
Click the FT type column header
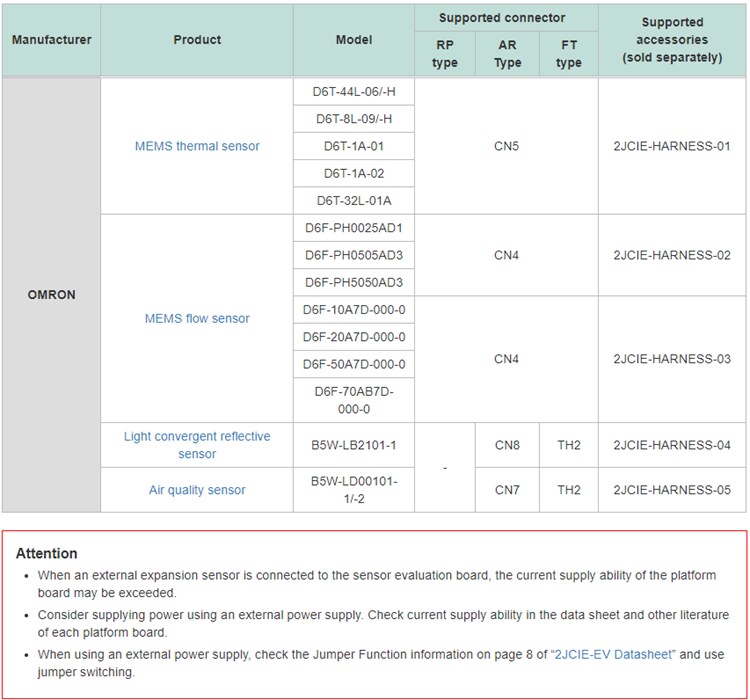click(569, 54)
